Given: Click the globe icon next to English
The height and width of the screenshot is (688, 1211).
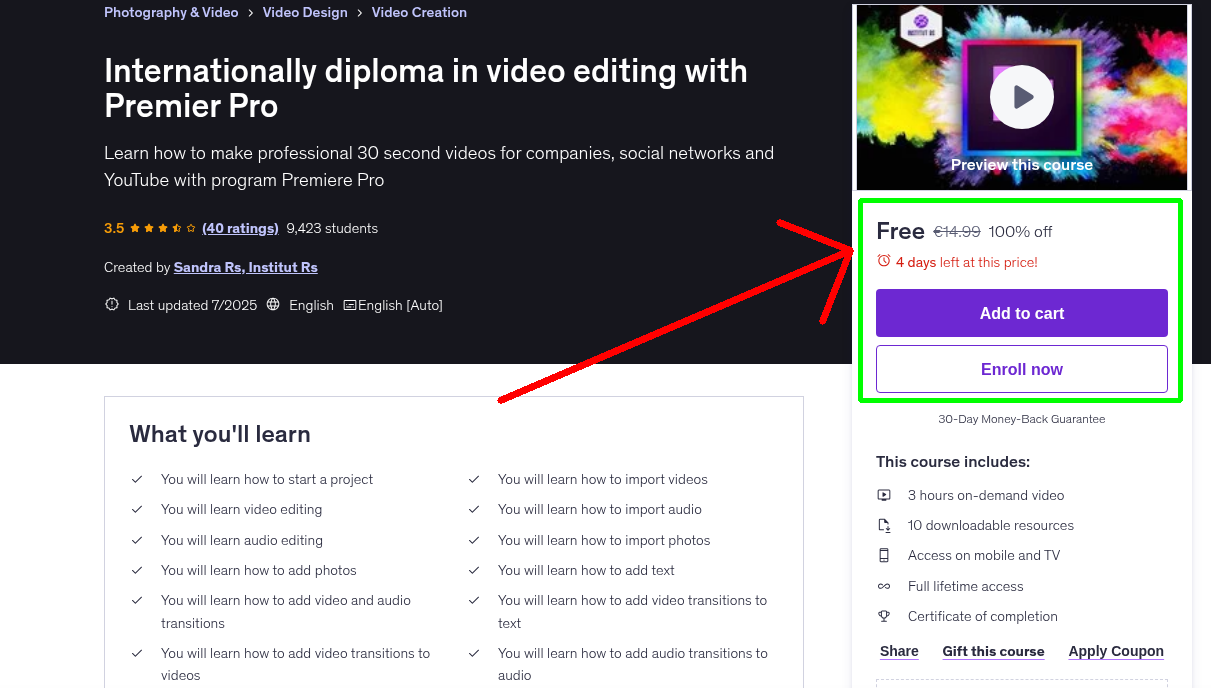Looking at the screenshot, I should [273, 305].
